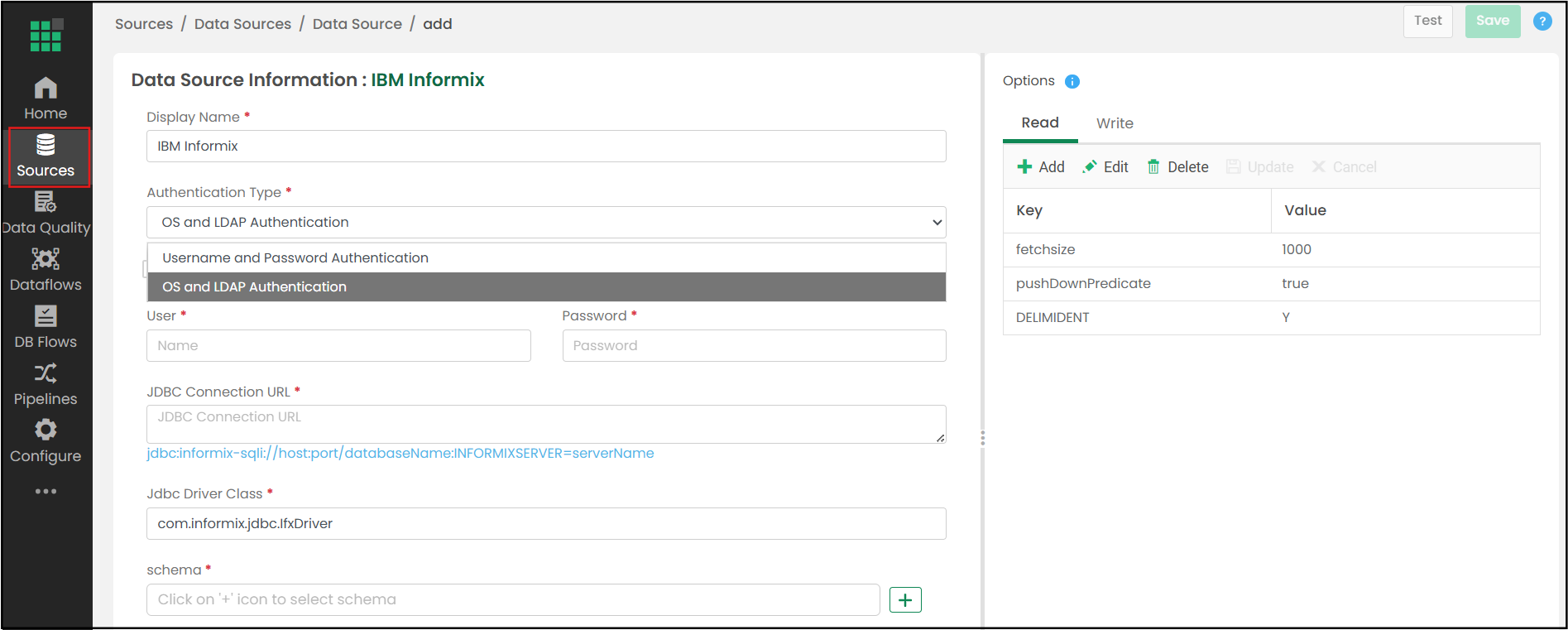Select the fetchsize key cell
The image size is (1568, 630).
(1137, 250)
